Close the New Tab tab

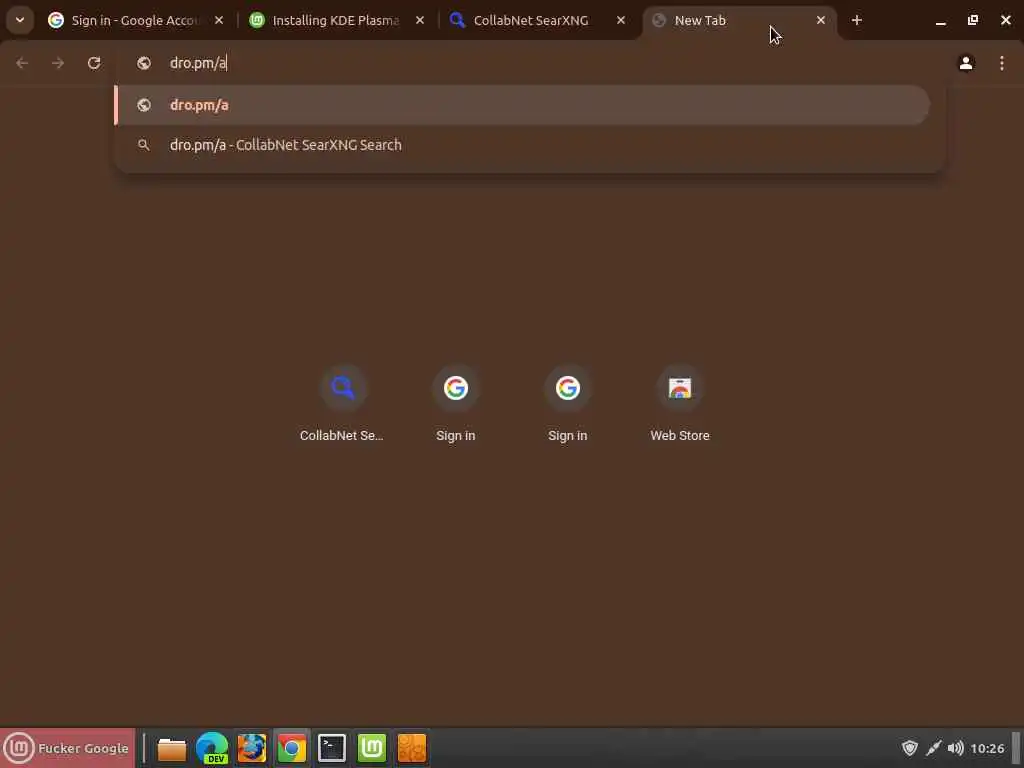coord(821,20)
